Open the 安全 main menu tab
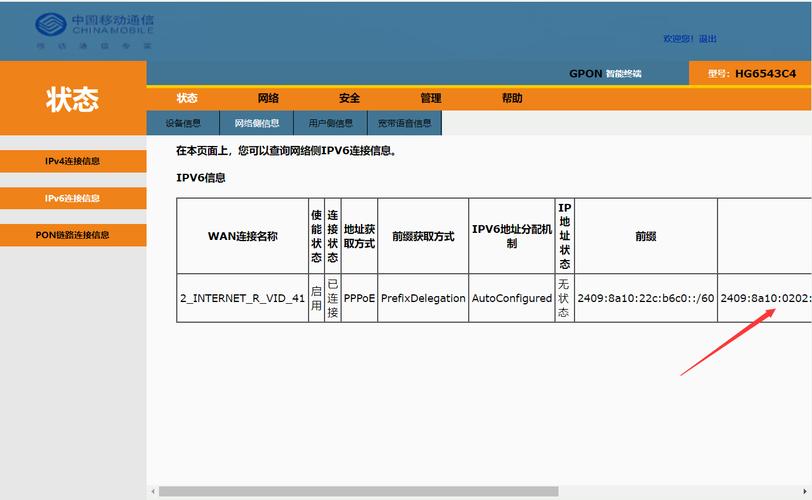The height and width of the screenshot is (500, 812). click(350, 98)
